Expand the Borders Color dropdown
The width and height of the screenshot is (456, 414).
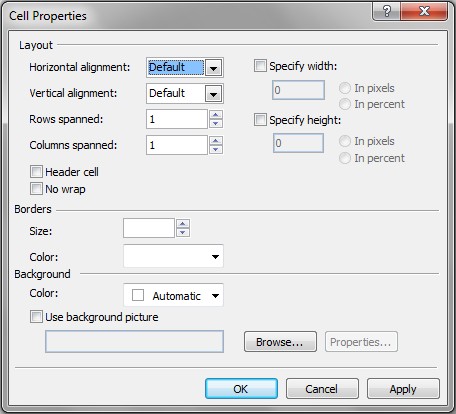[x=173, y=256]
